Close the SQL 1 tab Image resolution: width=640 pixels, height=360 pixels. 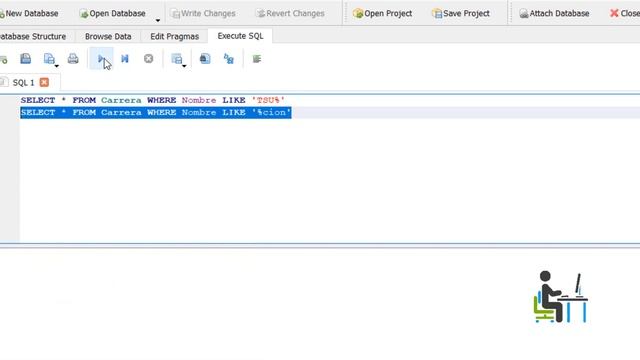(44, 82)
